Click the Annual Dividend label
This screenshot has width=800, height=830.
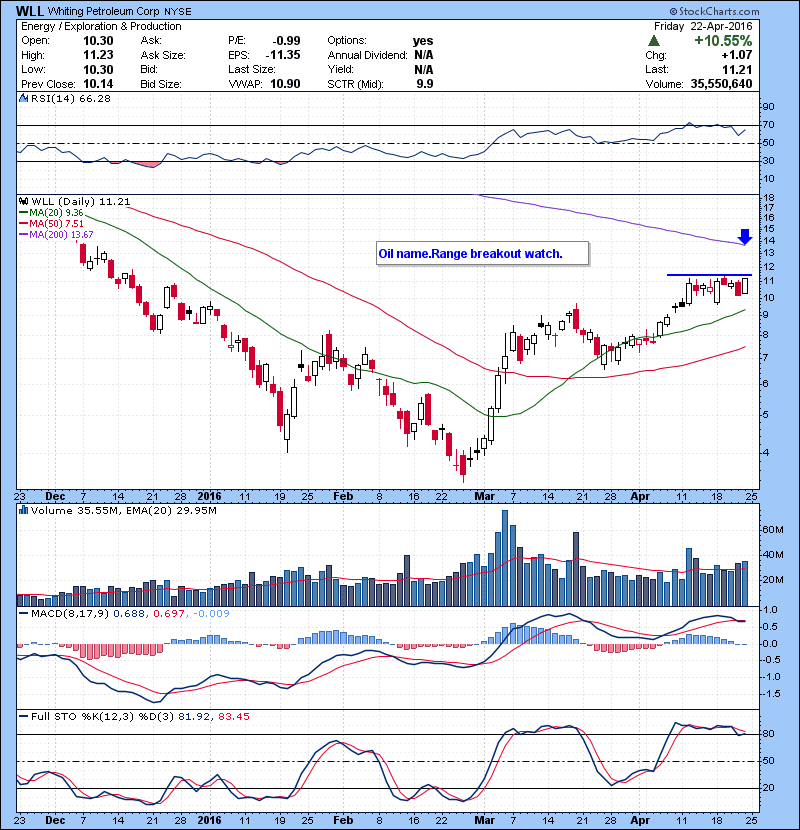367,55
